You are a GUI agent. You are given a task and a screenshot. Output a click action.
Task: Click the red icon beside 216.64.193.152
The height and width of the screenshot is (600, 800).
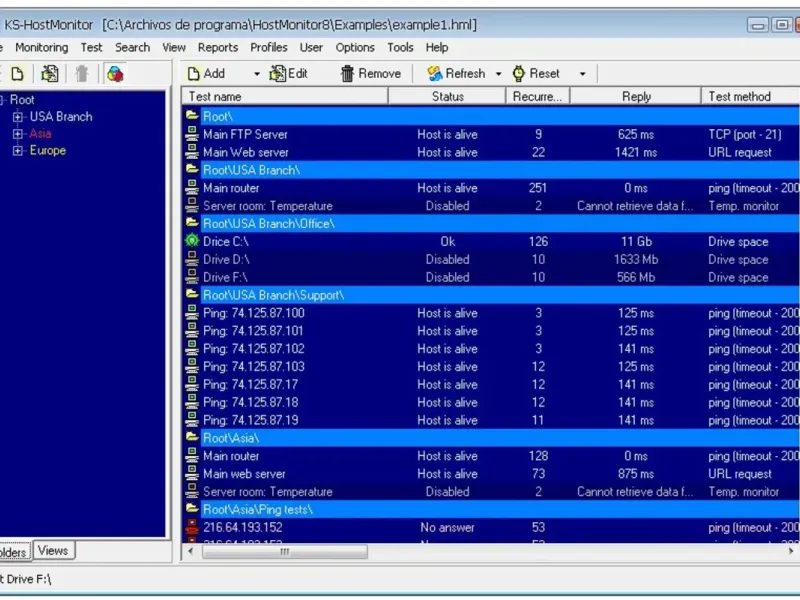(x=192, y=527)
